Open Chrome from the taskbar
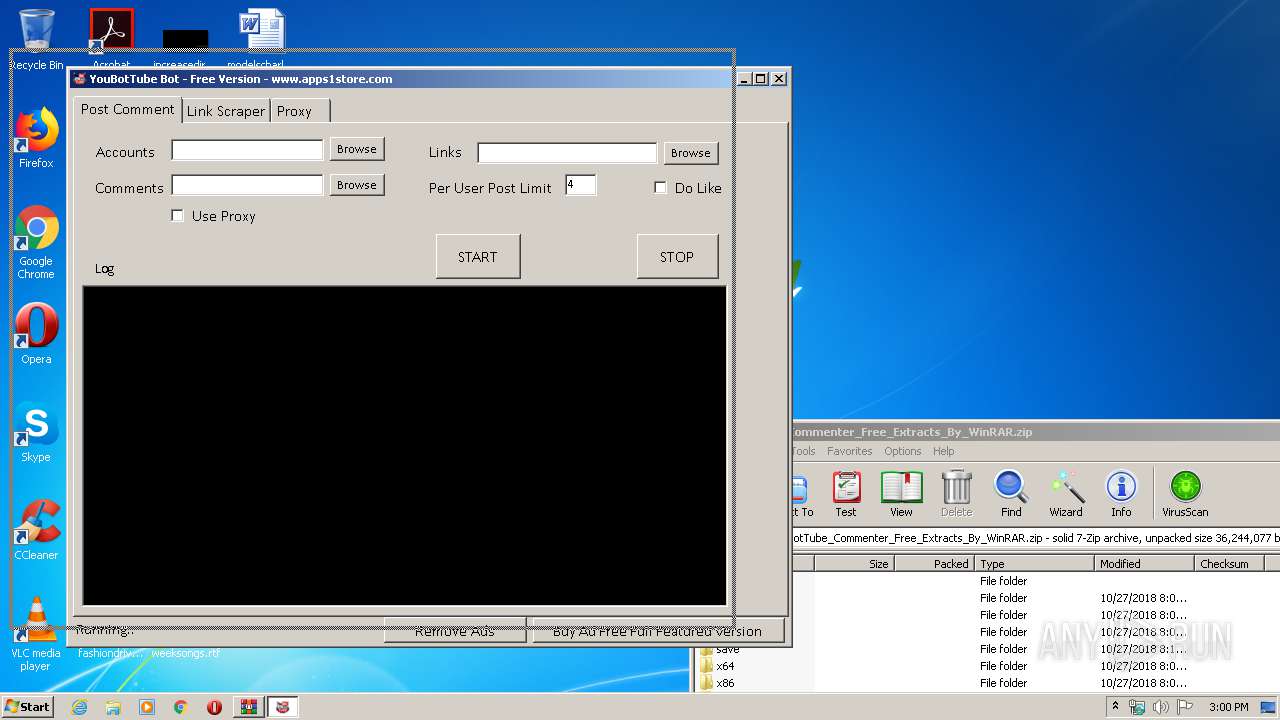The height and width of the screenshot is (720, 1280). (181, 707)
